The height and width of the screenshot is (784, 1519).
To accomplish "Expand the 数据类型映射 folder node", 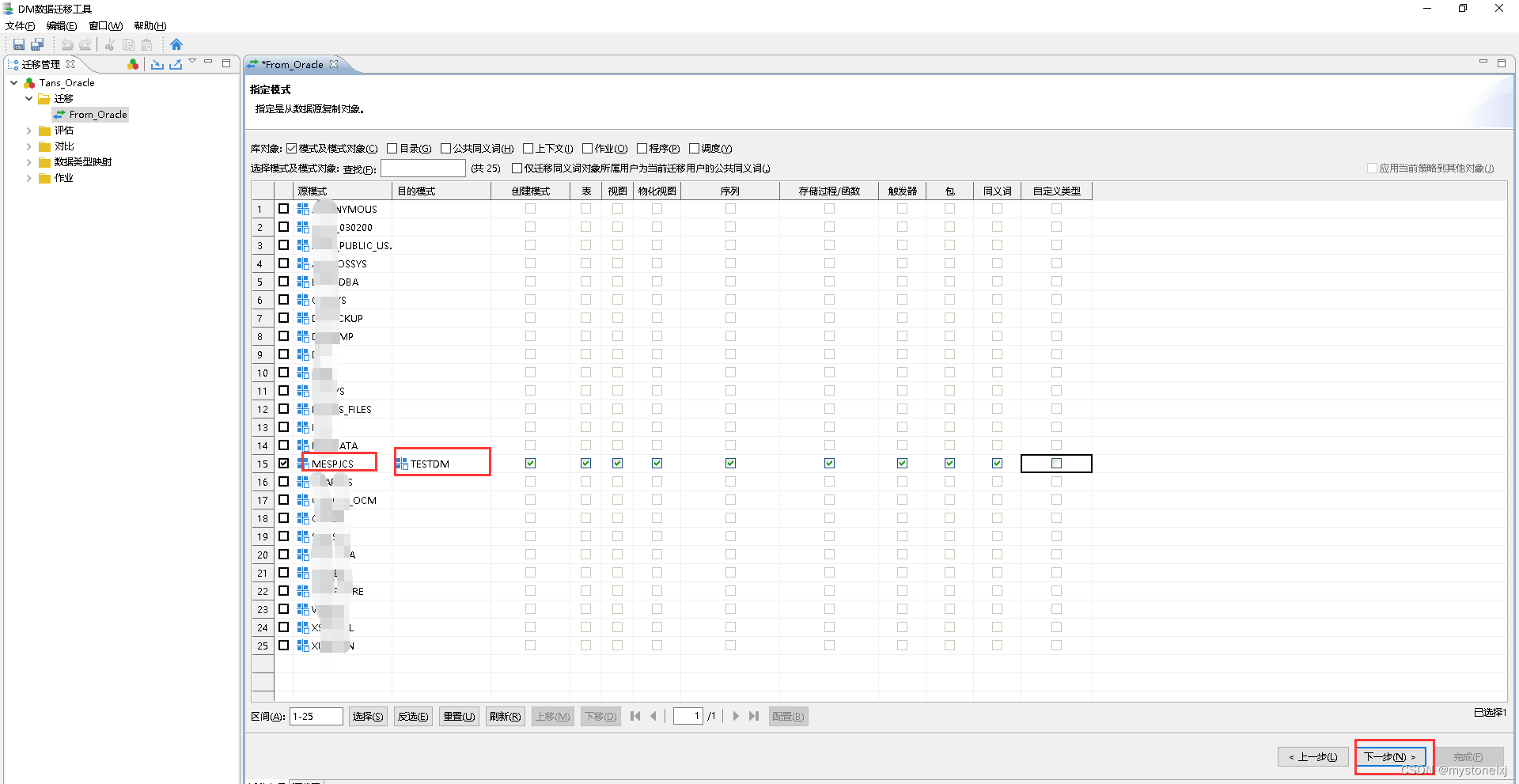I will click(x=29, y=162).
